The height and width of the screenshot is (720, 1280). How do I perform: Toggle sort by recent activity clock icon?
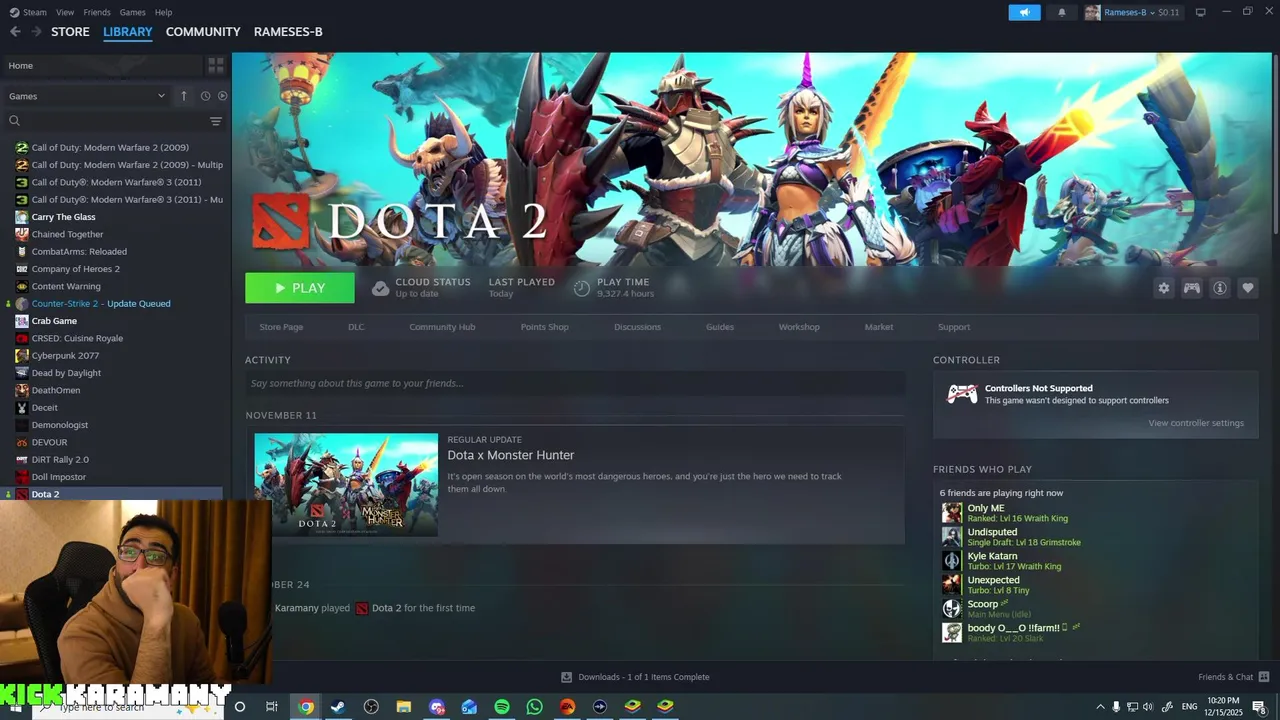pyautogui.click(x=205, y=96)
